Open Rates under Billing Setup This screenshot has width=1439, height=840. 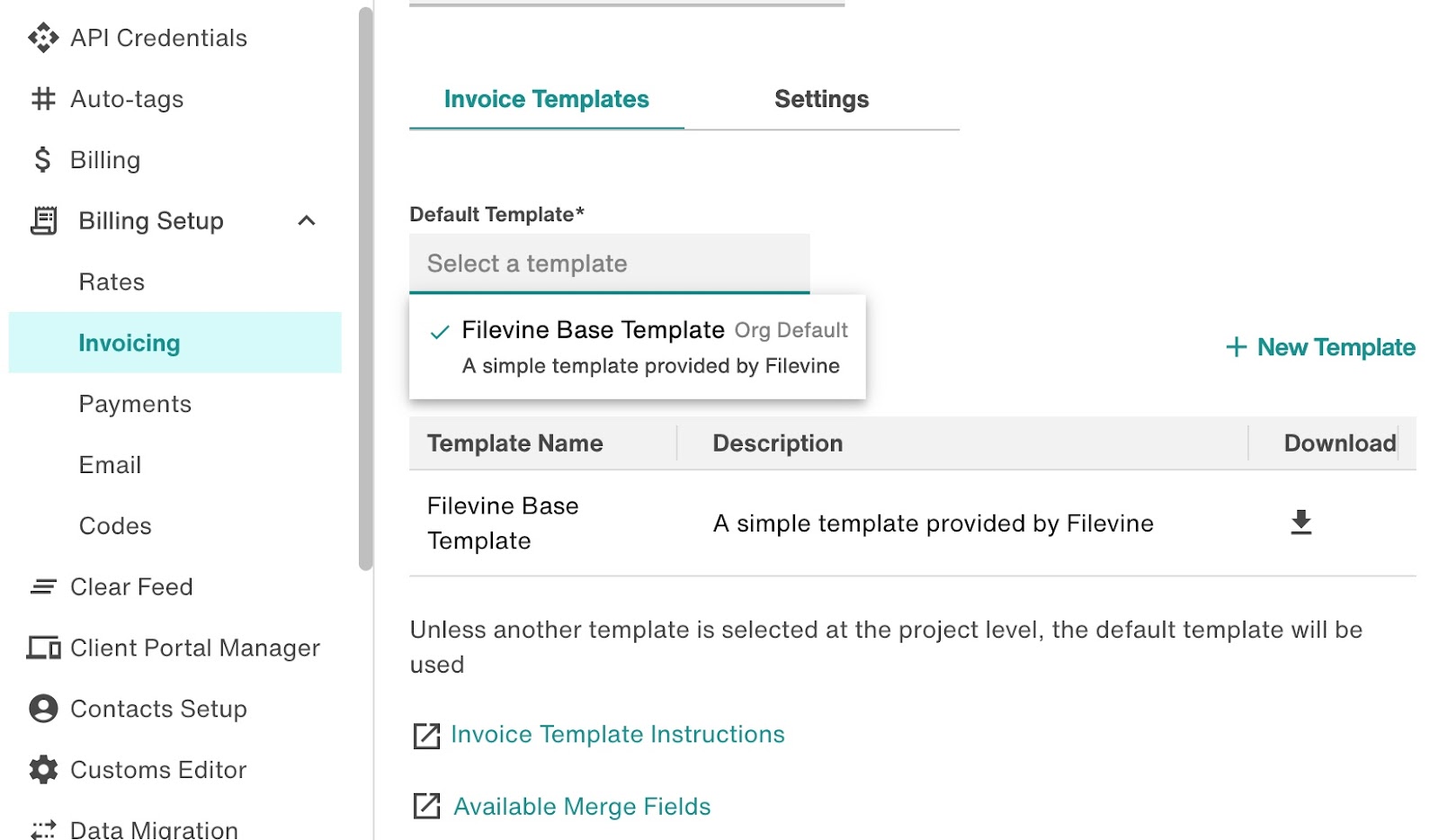pyautogui.click(x=112, y=282)
